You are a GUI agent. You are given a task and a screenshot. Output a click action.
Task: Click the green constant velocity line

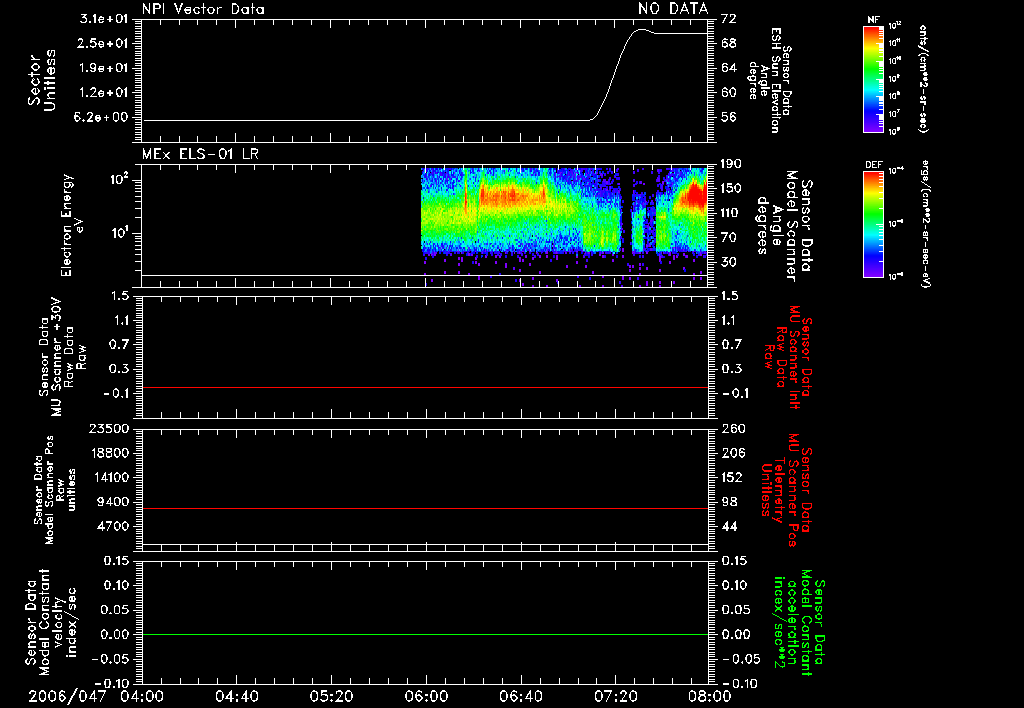424,634
